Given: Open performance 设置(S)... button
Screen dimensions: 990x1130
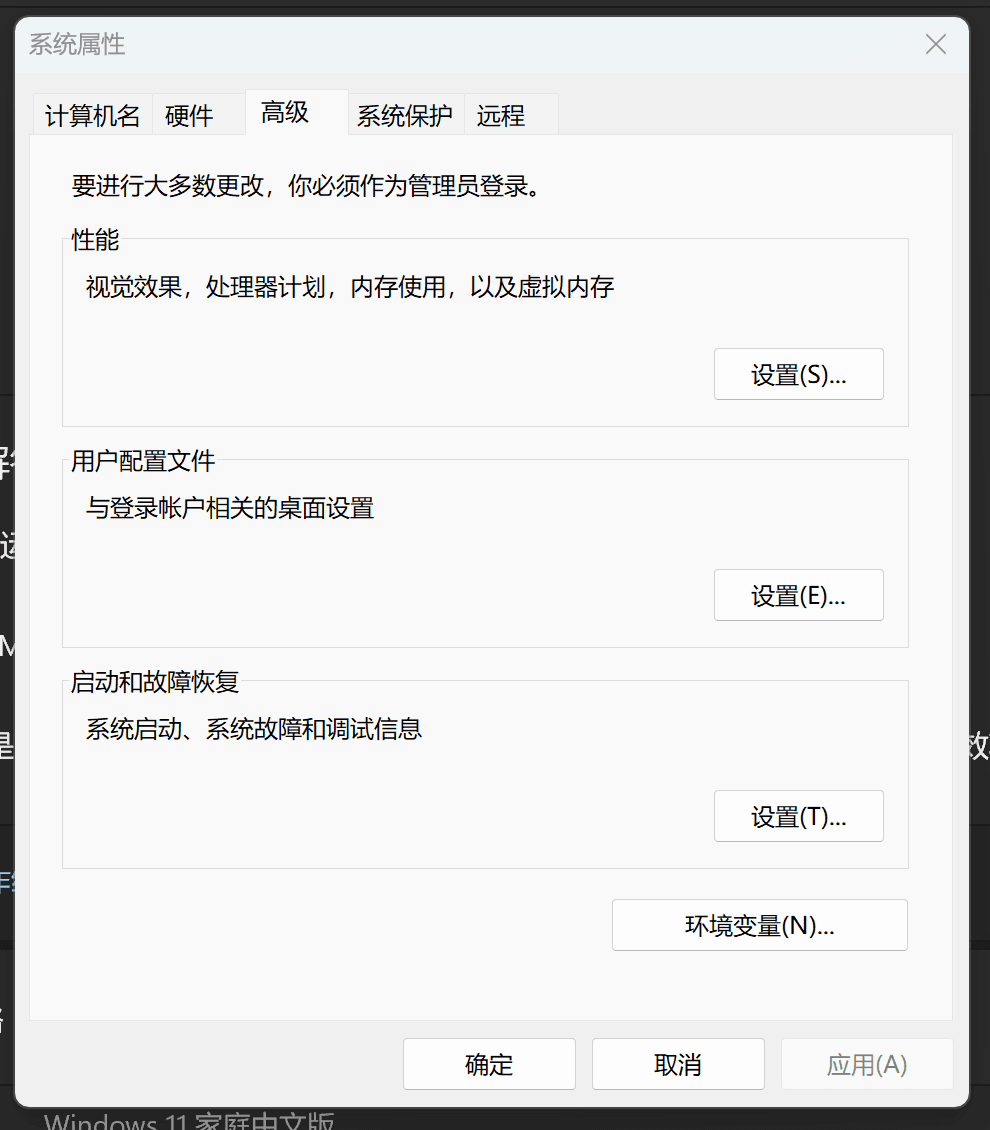Looking at the screenshot, I should tap(798, 375).
